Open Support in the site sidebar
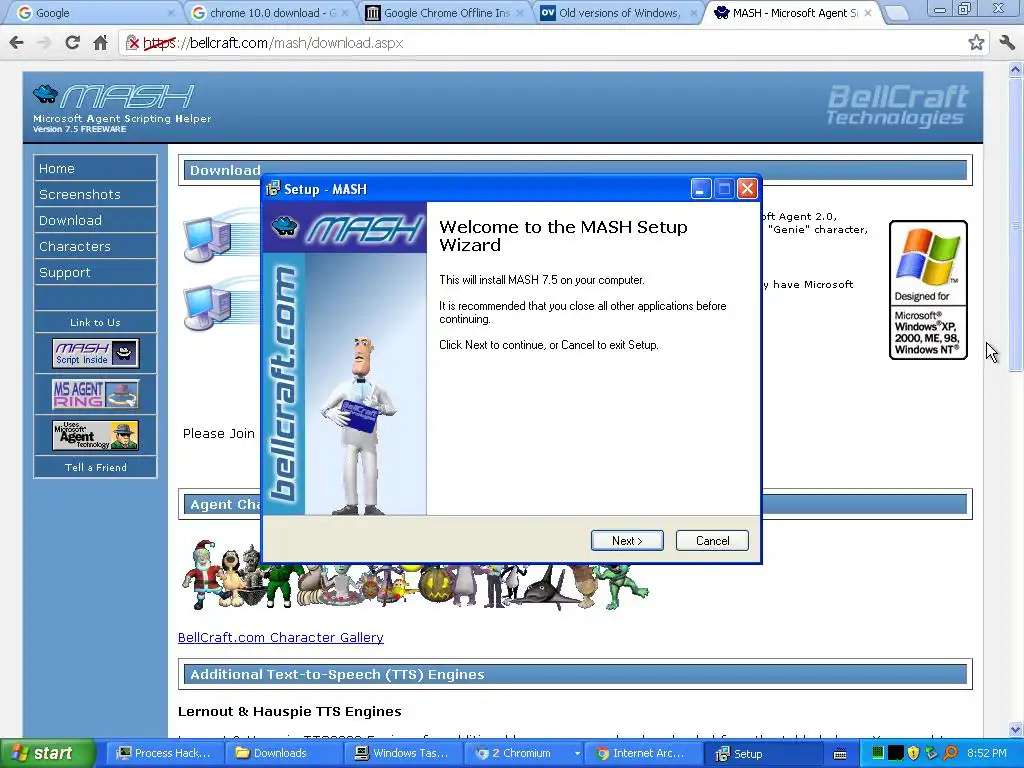The height and width of the screenshot is (768, 1024). click(95, 272)
